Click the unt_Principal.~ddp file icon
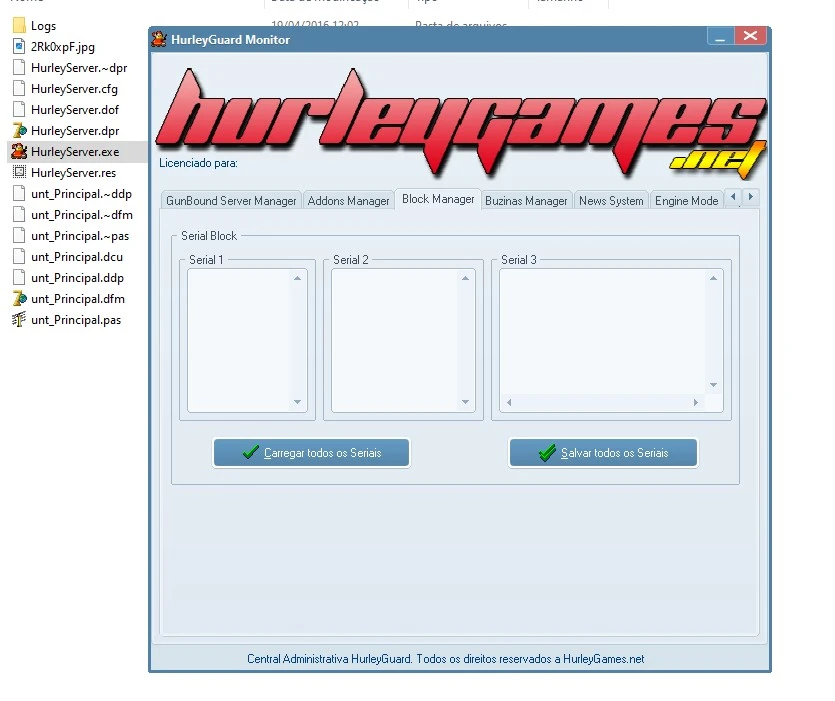 pyautogui.click(x=19, y=193)
